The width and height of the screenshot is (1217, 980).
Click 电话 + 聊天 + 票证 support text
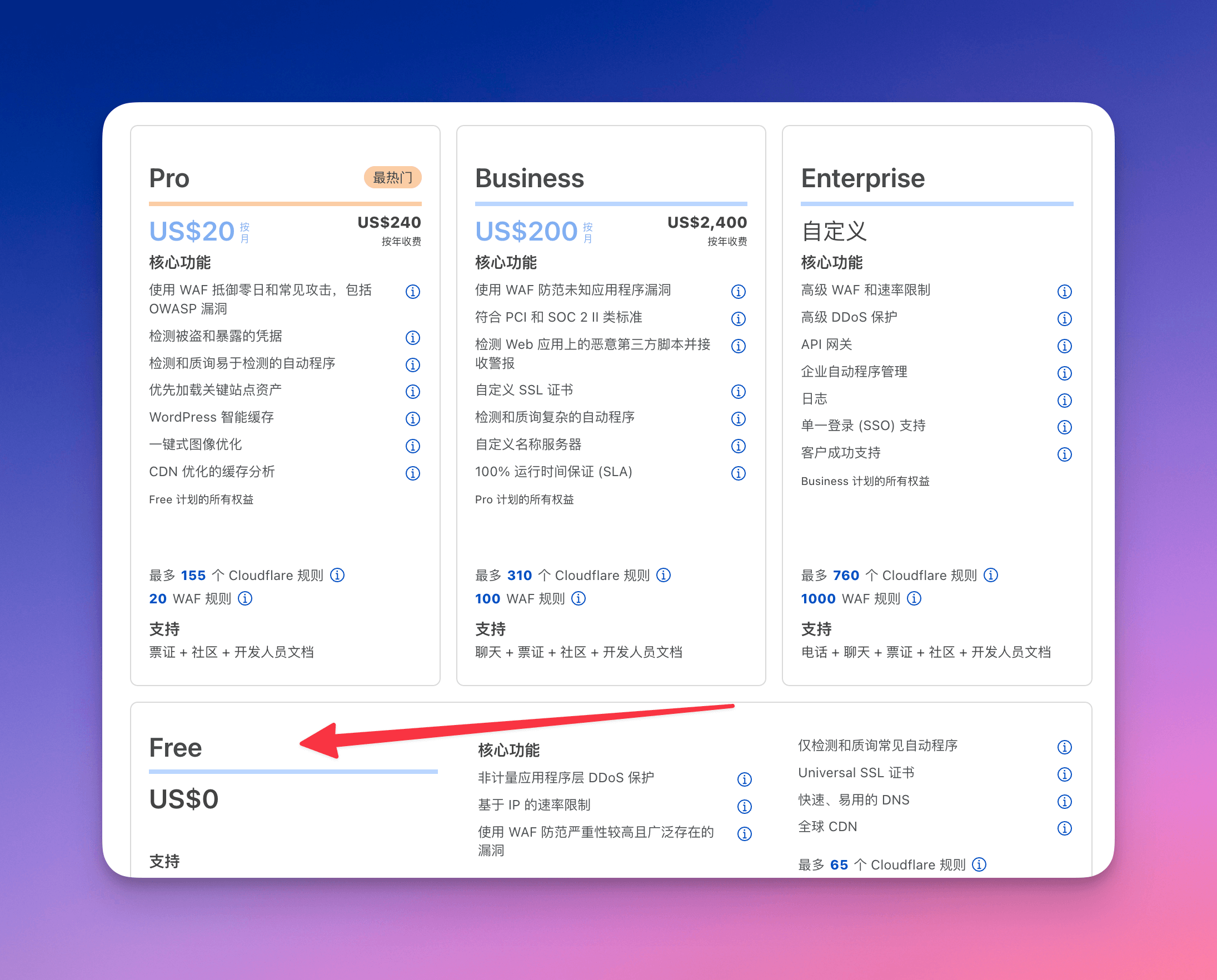click(x=926, y=652)
